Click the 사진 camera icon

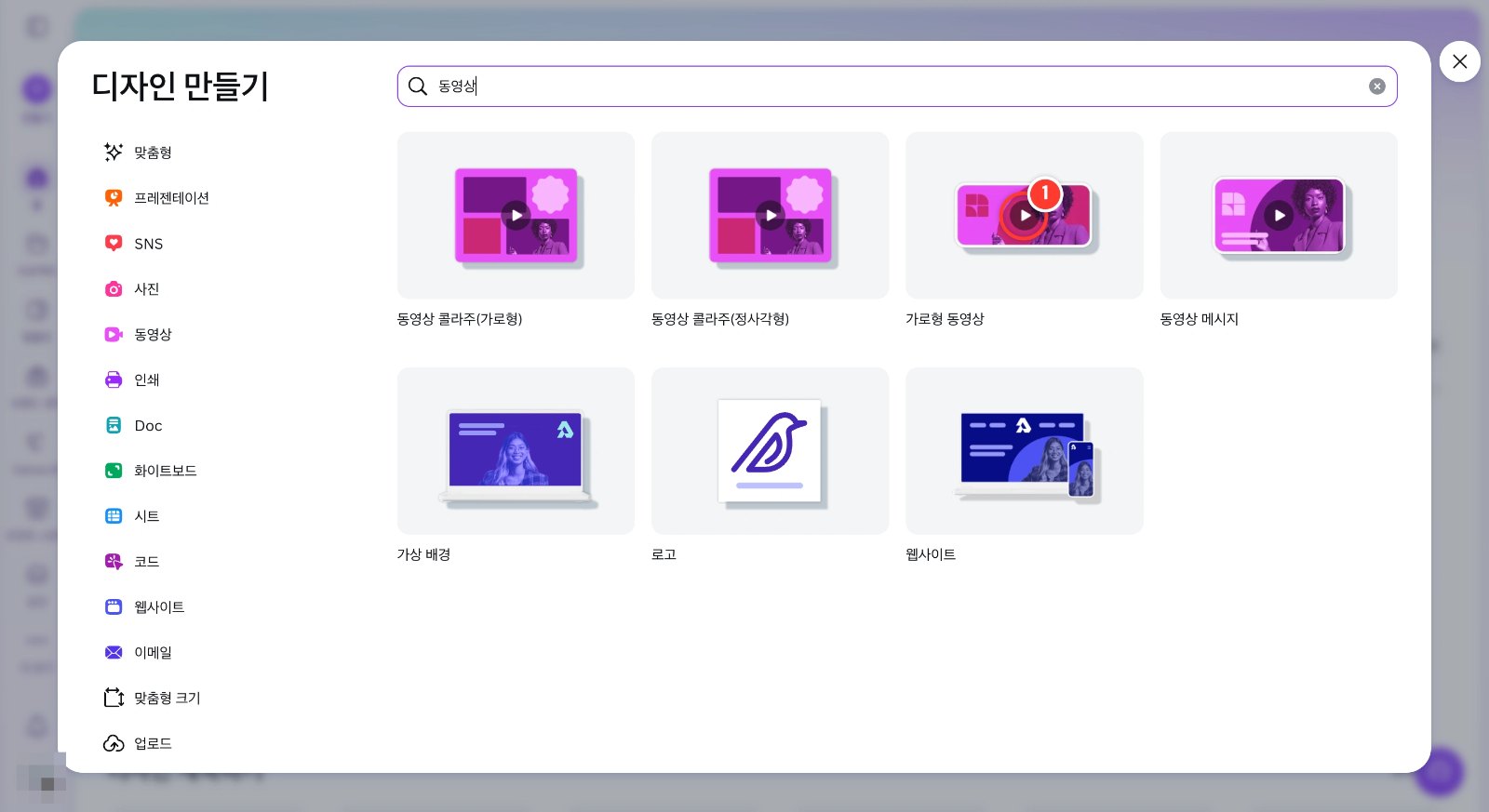coord(114,288)
